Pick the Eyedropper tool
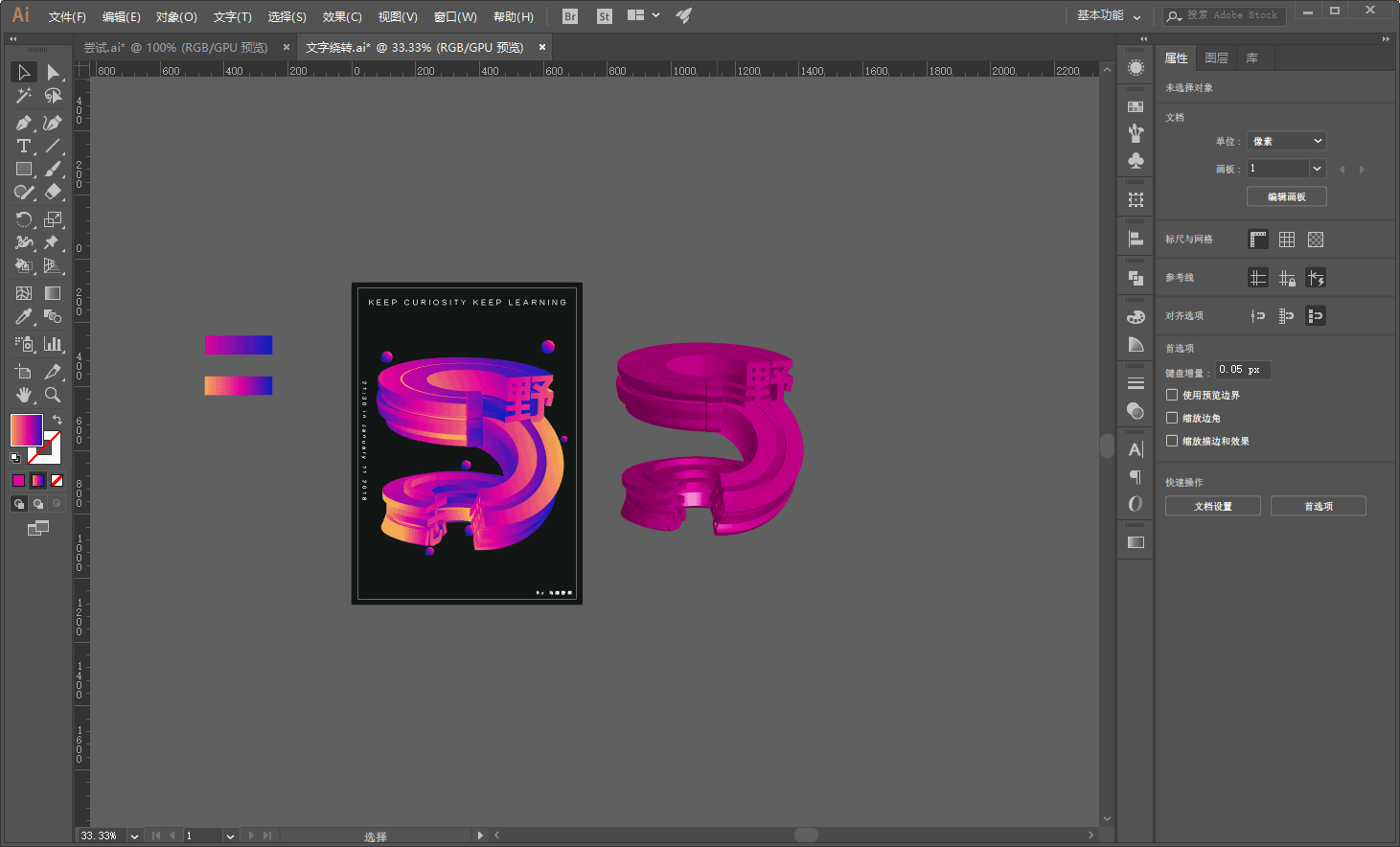The width and height of the screenshot is (1400, 847). click(24, 316)
